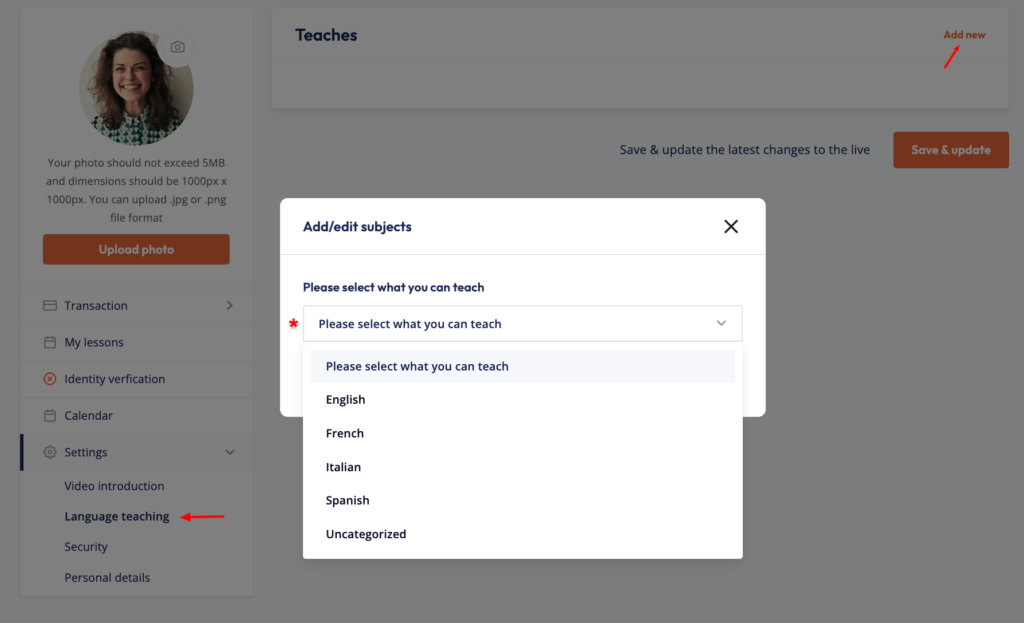This screenshot has width=1024, height=623.
Task: Click the camera icon on profile photo
Action: pos(177,47)
